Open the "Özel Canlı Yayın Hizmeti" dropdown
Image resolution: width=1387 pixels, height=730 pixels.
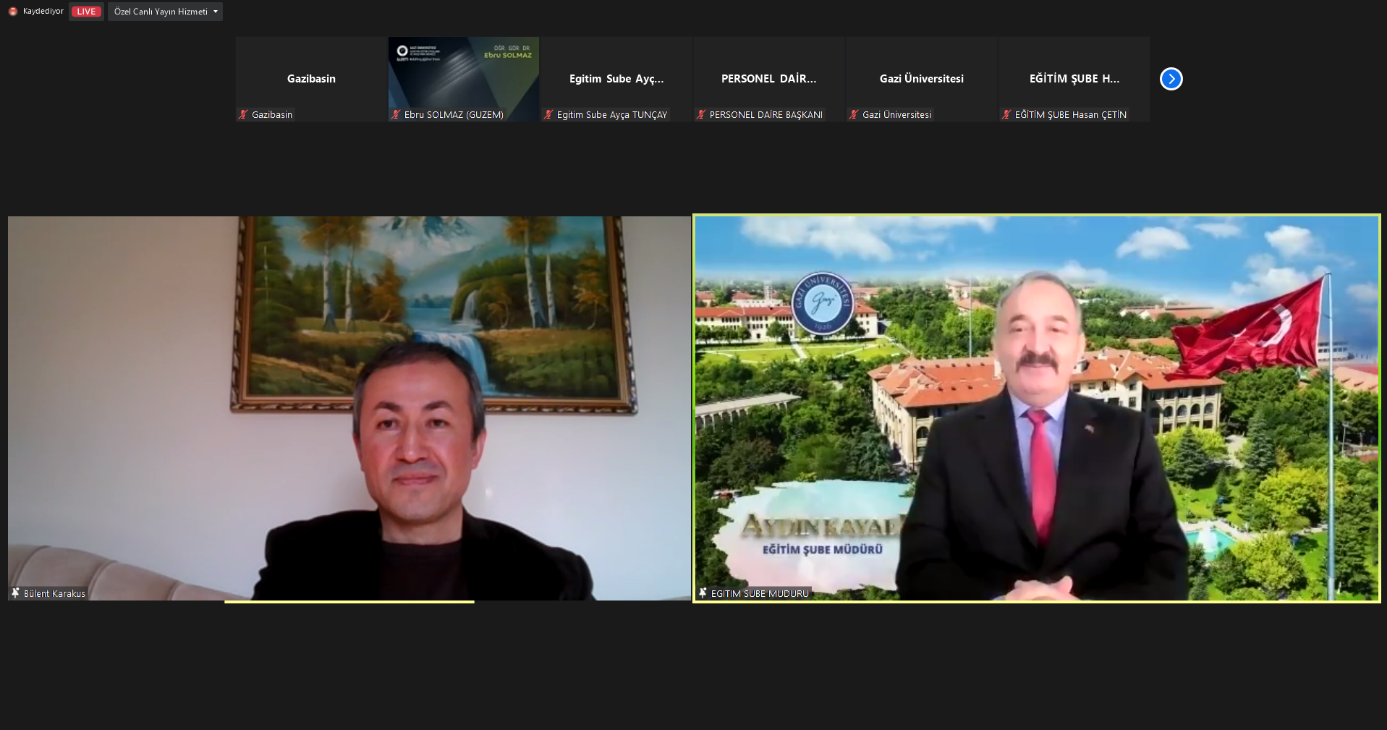pyautogui.click(x=165, y=12)
